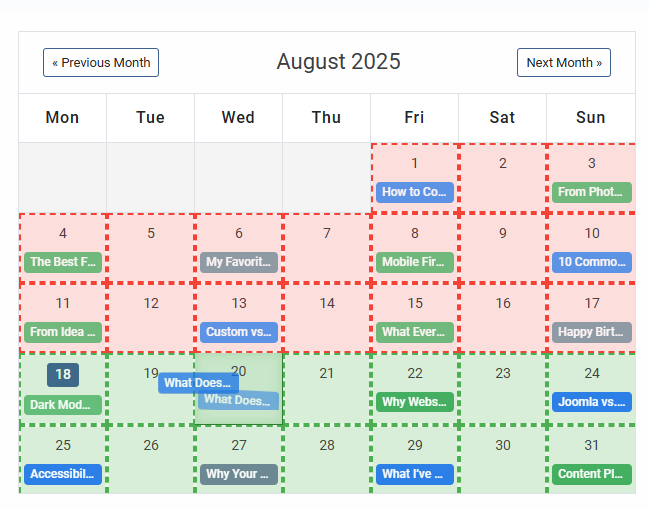Open the 'Happy Birt...' event
649x508 pixels.
point(591,332)
